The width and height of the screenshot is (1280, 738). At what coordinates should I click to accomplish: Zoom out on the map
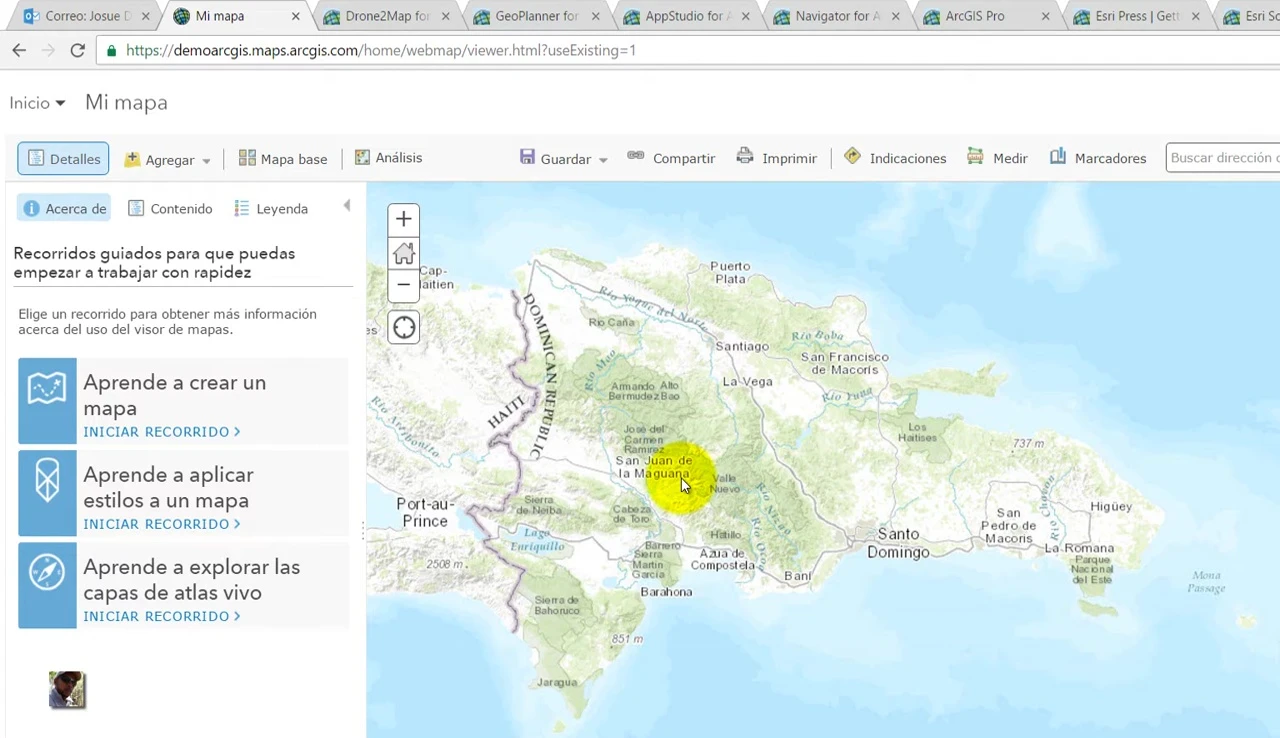click(404, 285)
